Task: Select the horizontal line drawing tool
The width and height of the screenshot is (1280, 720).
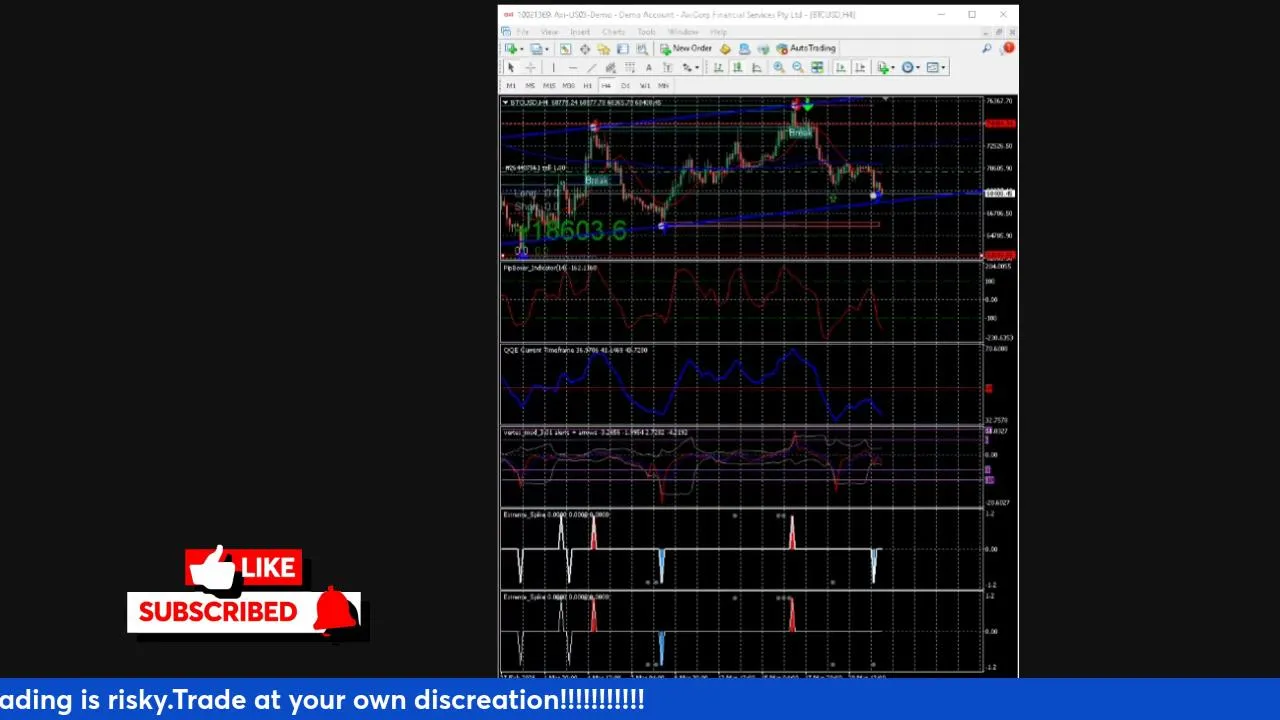Action: [572, 67]
